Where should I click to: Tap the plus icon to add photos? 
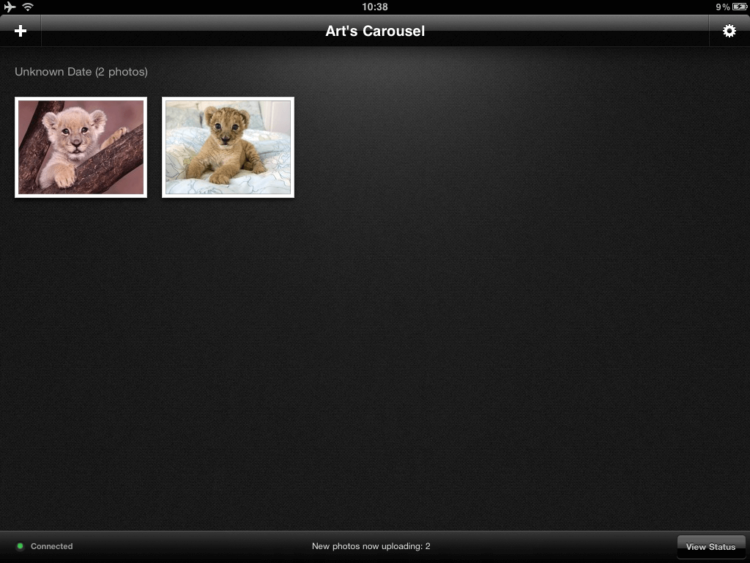(x=20, y=31)
